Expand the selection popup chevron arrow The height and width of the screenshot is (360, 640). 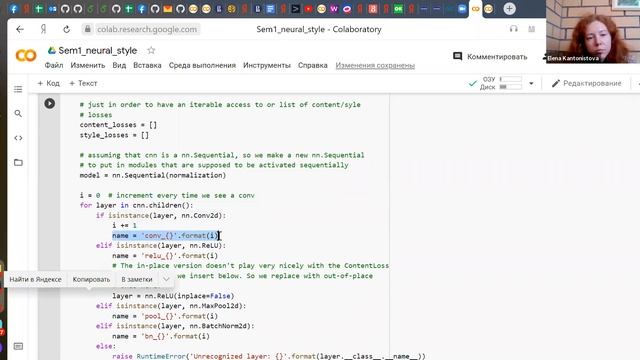(x=166, y=279)
